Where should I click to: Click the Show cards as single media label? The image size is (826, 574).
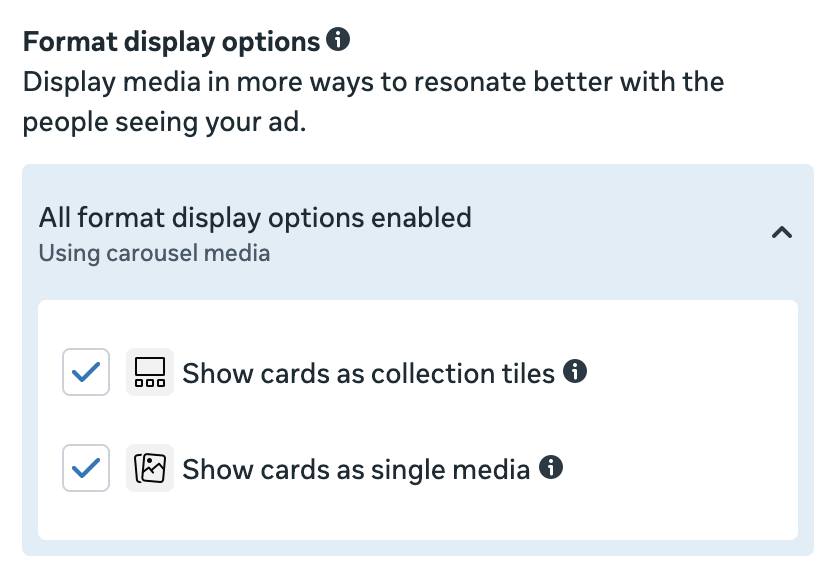[x=356, y=469]
